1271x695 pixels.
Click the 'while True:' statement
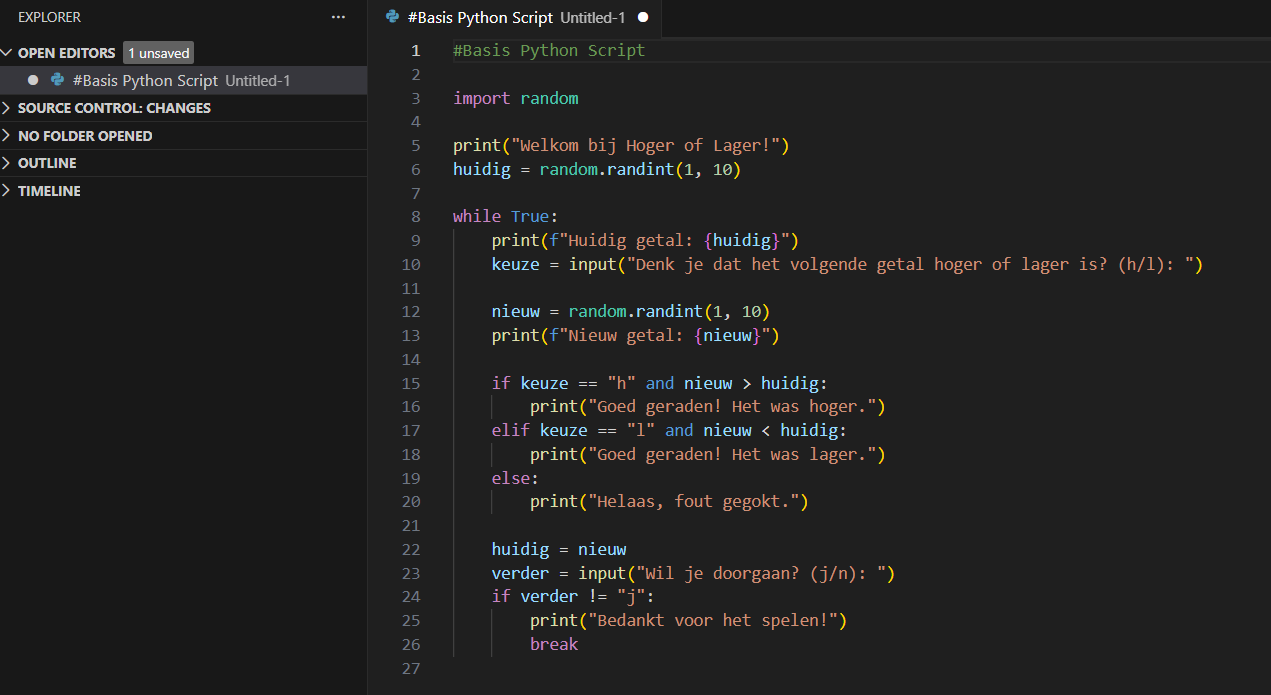pyautogui.click(x=505, y=216)
